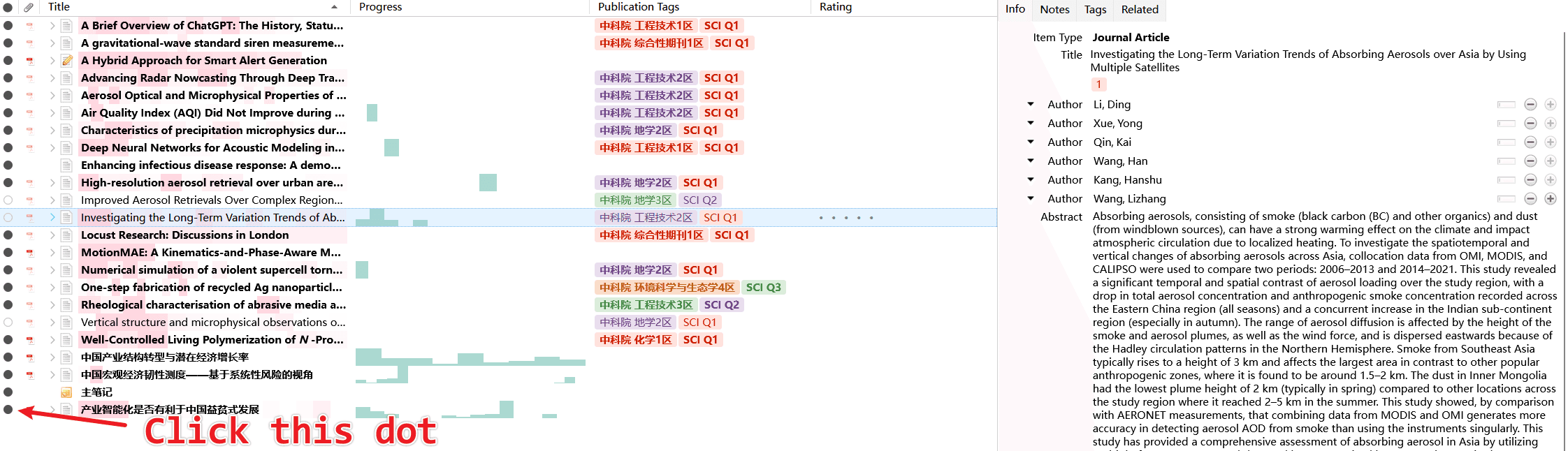Sort items by the Title column header

[189, 7]
